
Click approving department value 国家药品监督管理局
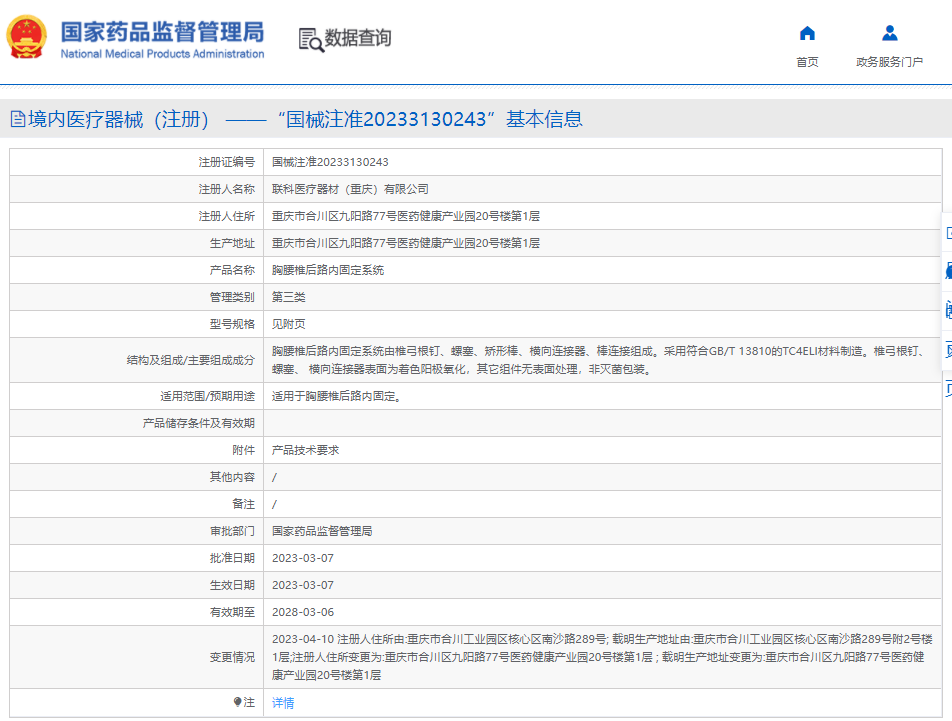click(x=322, y=531)
